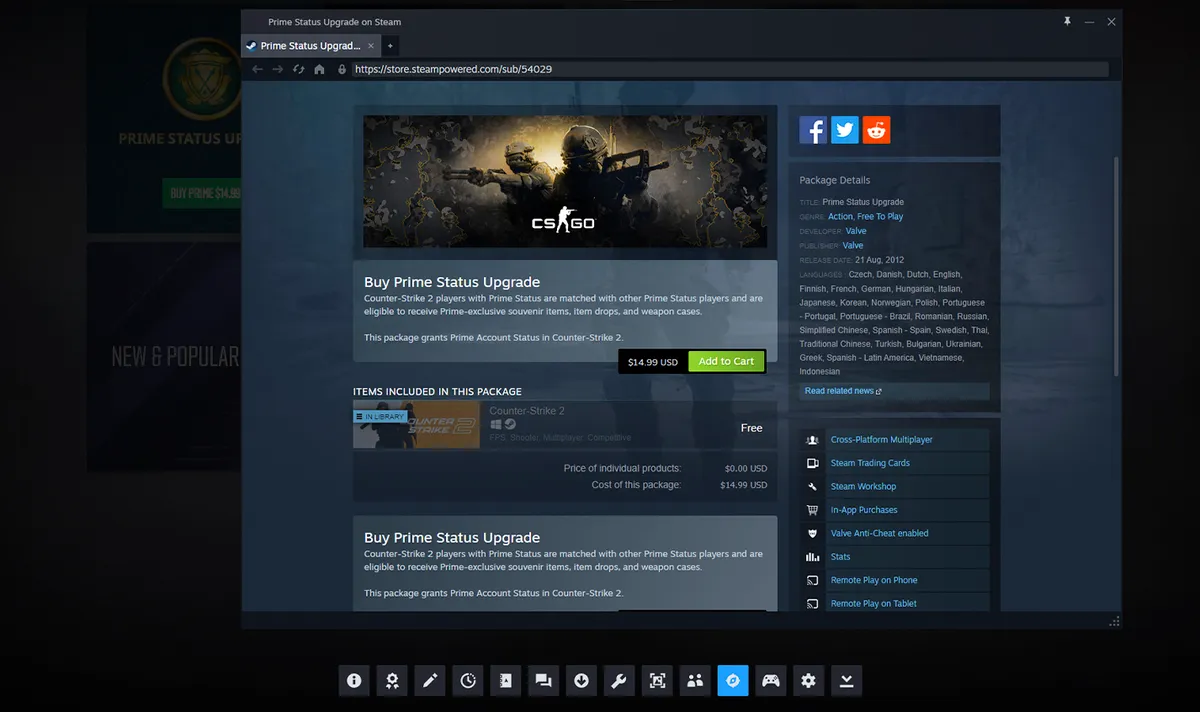Click the Steam Trading Cards icon

(813, 463)
